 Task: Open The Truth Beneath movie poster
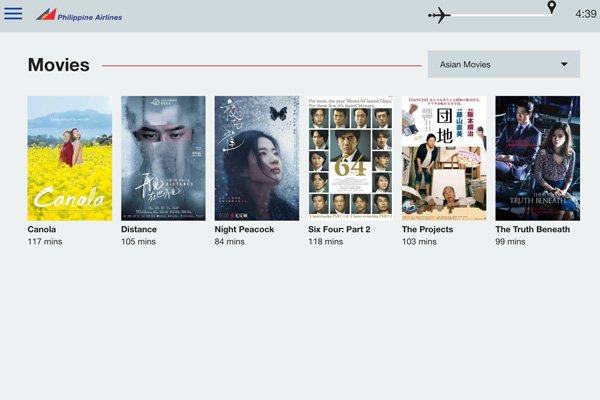tap(538, 158)
